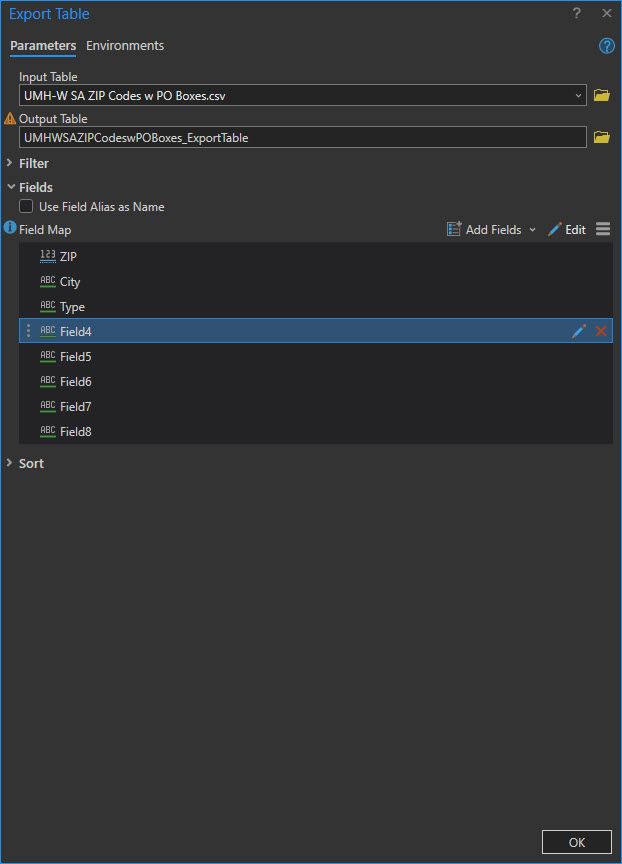Click the question mark in title bar
Viewport: 622px width, 864px height.
[x=576, y=14]
